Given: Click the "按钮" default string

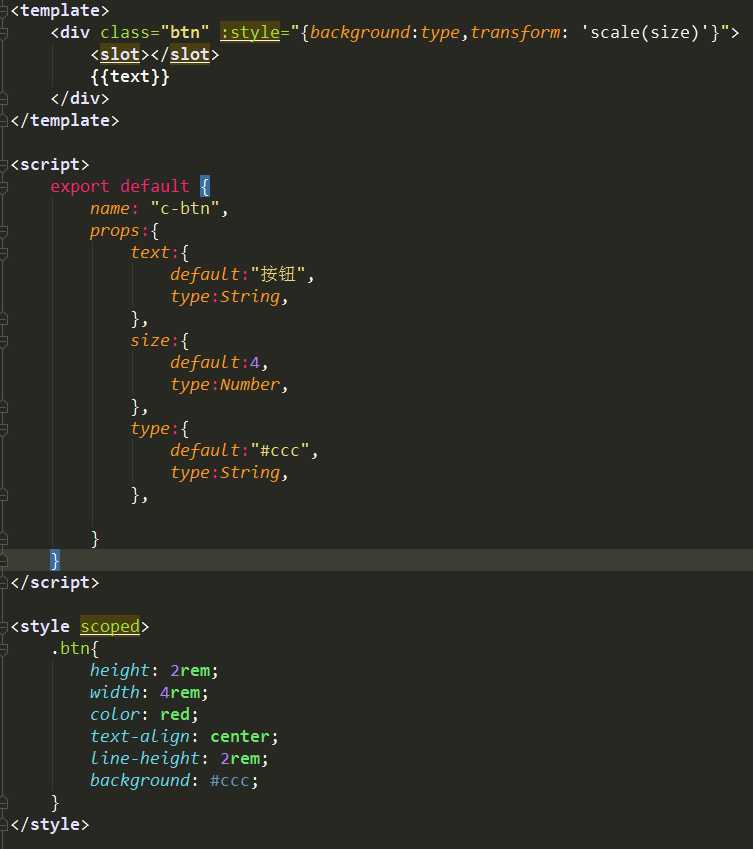Looking at the screenshot, I should point(278,275).
